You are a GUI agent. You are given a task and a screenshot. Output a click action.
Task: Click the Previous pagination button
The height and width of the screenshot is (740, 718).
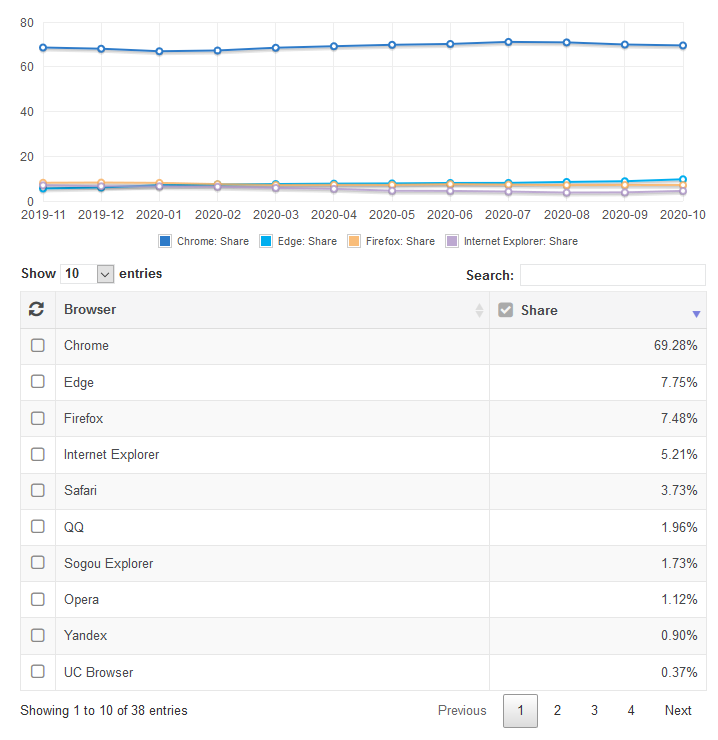coord(462,711)
